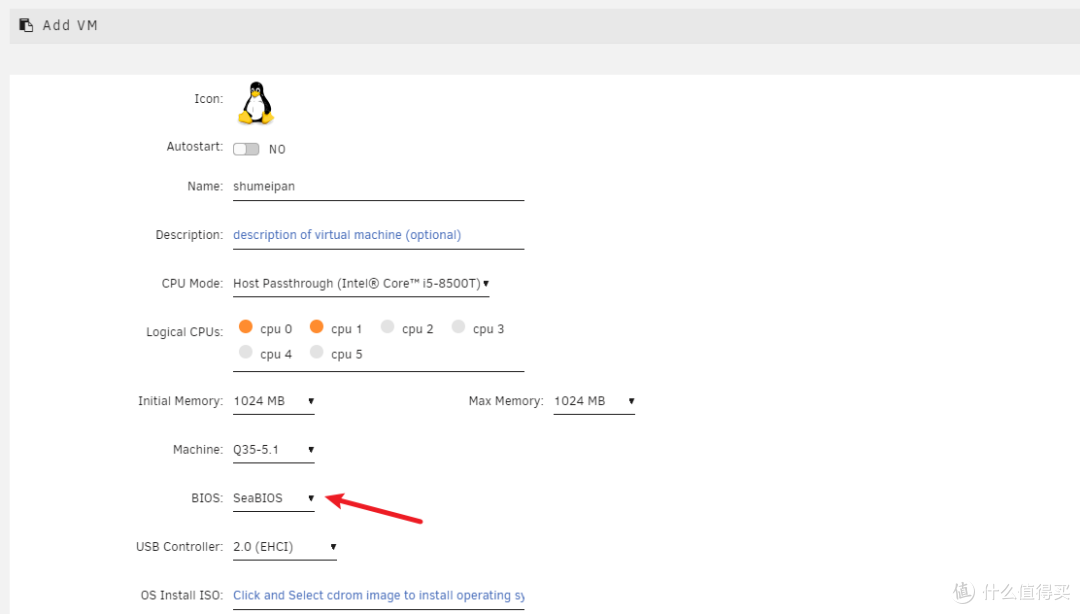The width and height of the screenshot is (1080, 614).
Task: Click the Logical CPUs label
Action: click(185, 332)
